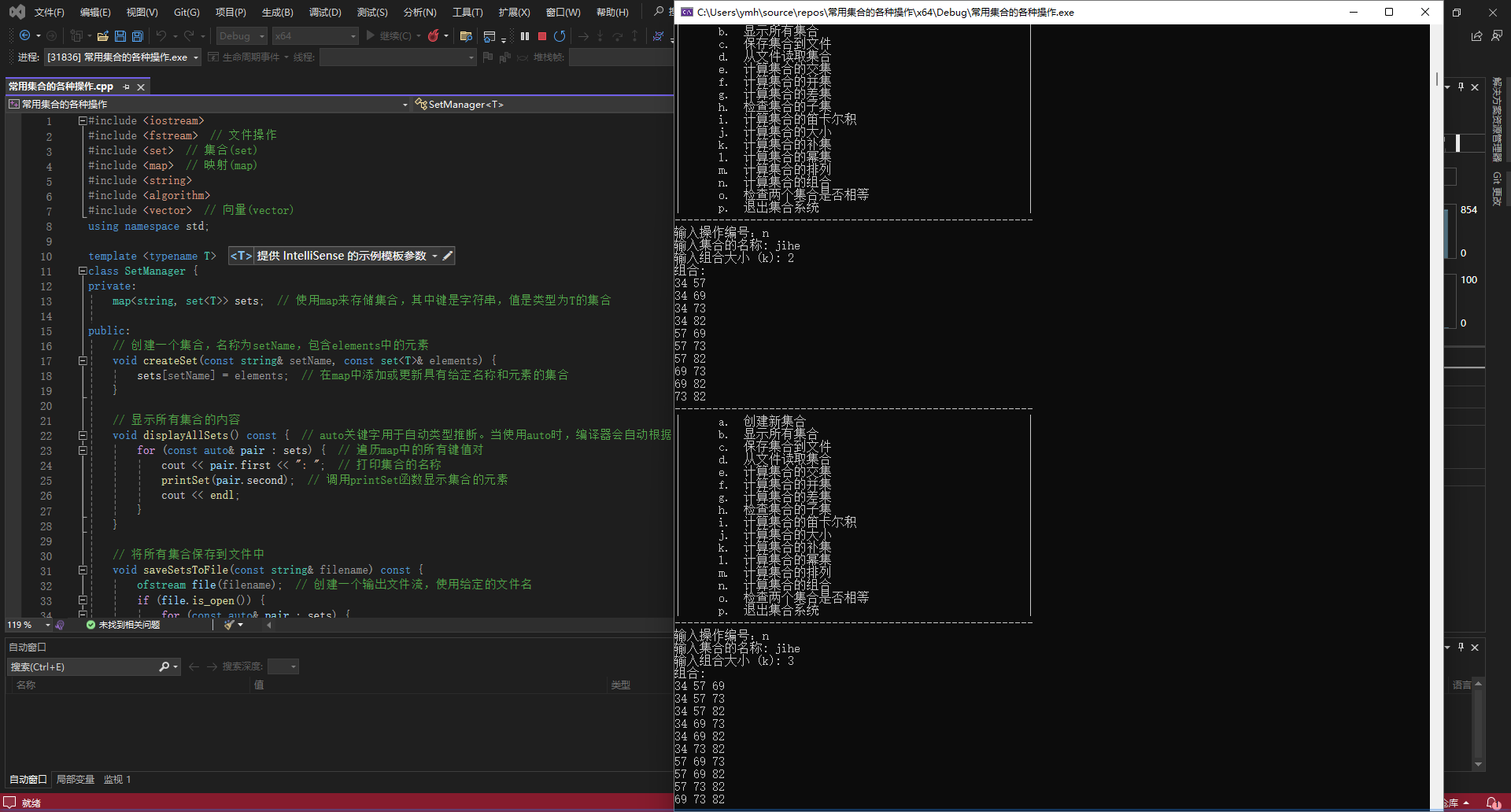
Task: Collapse the displayAllSets function at line 22
Action: point(82,435)
